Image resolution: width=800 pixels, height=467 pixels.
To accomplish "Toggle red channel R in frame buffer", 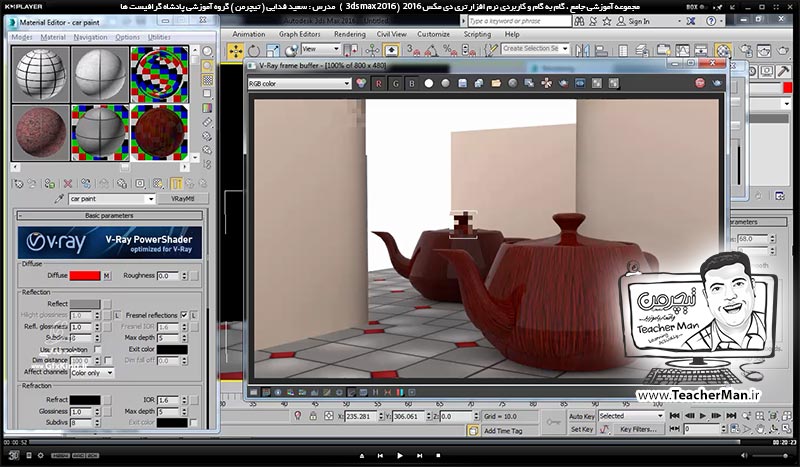I will click(378, 84).
